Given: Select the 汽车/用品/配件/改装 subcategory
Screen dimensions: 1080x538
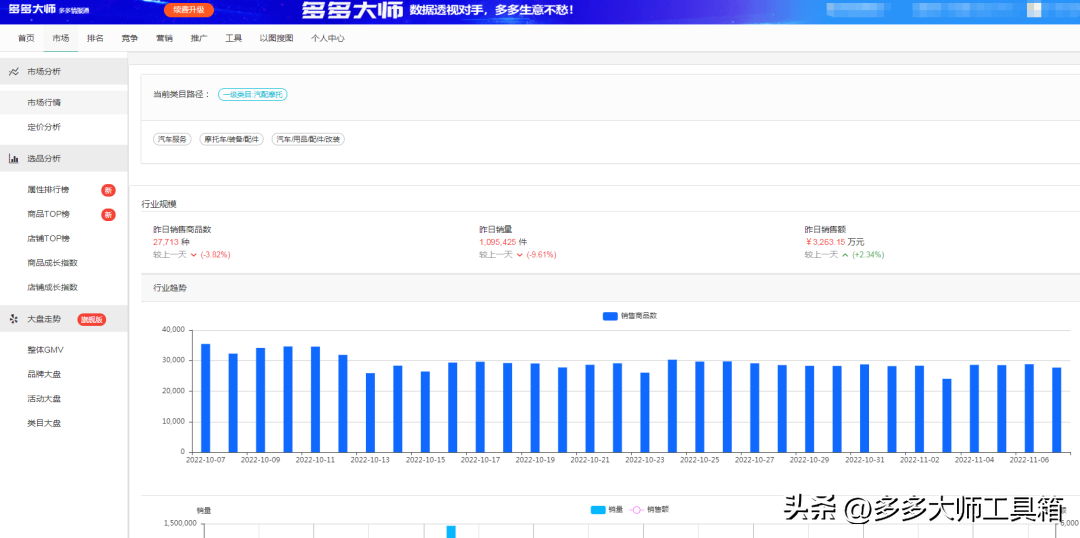Looking at the screenshot, I should 308,139.
